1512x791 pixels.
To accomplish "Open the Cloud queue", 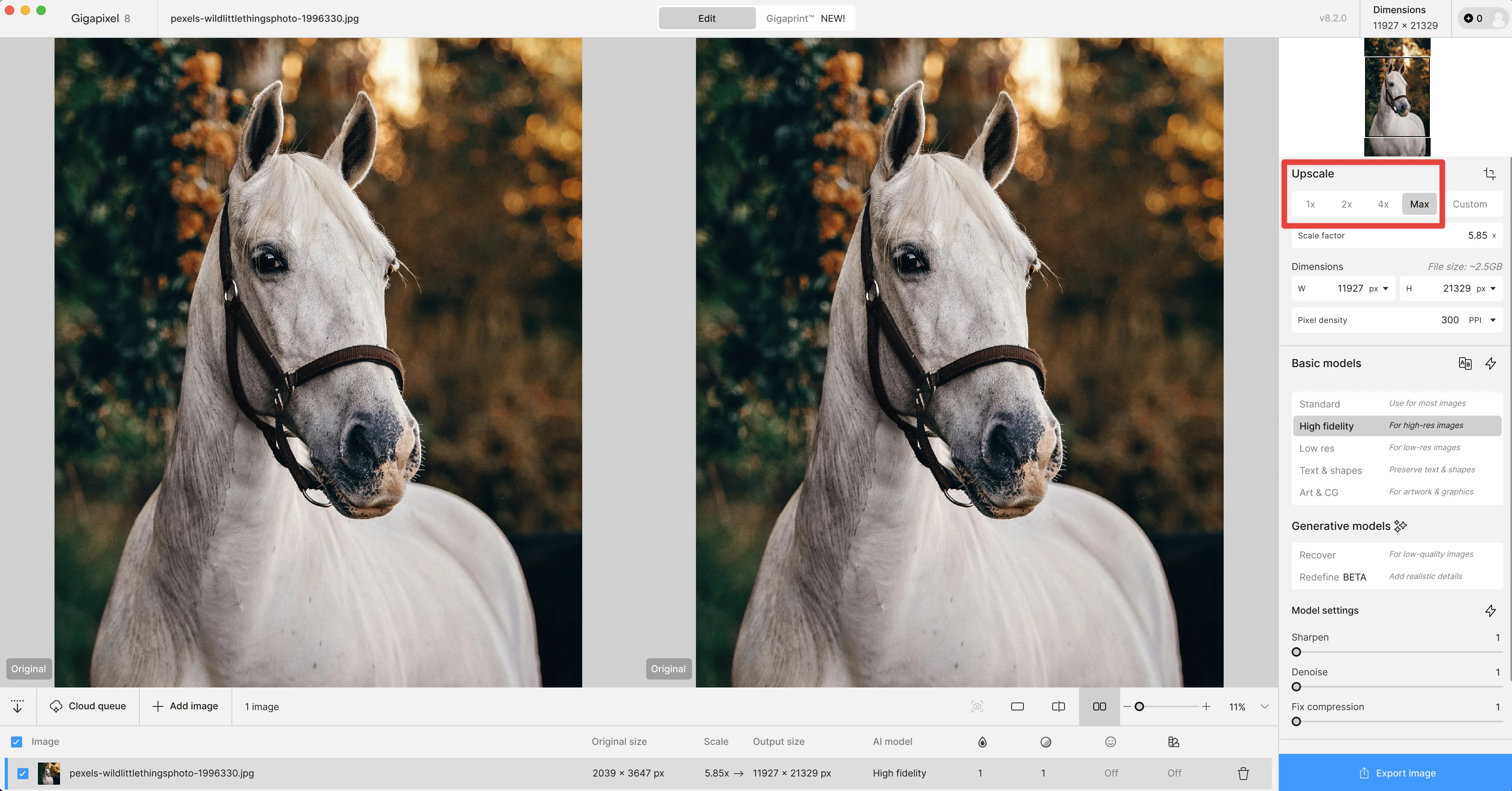I will pos(88,706).
